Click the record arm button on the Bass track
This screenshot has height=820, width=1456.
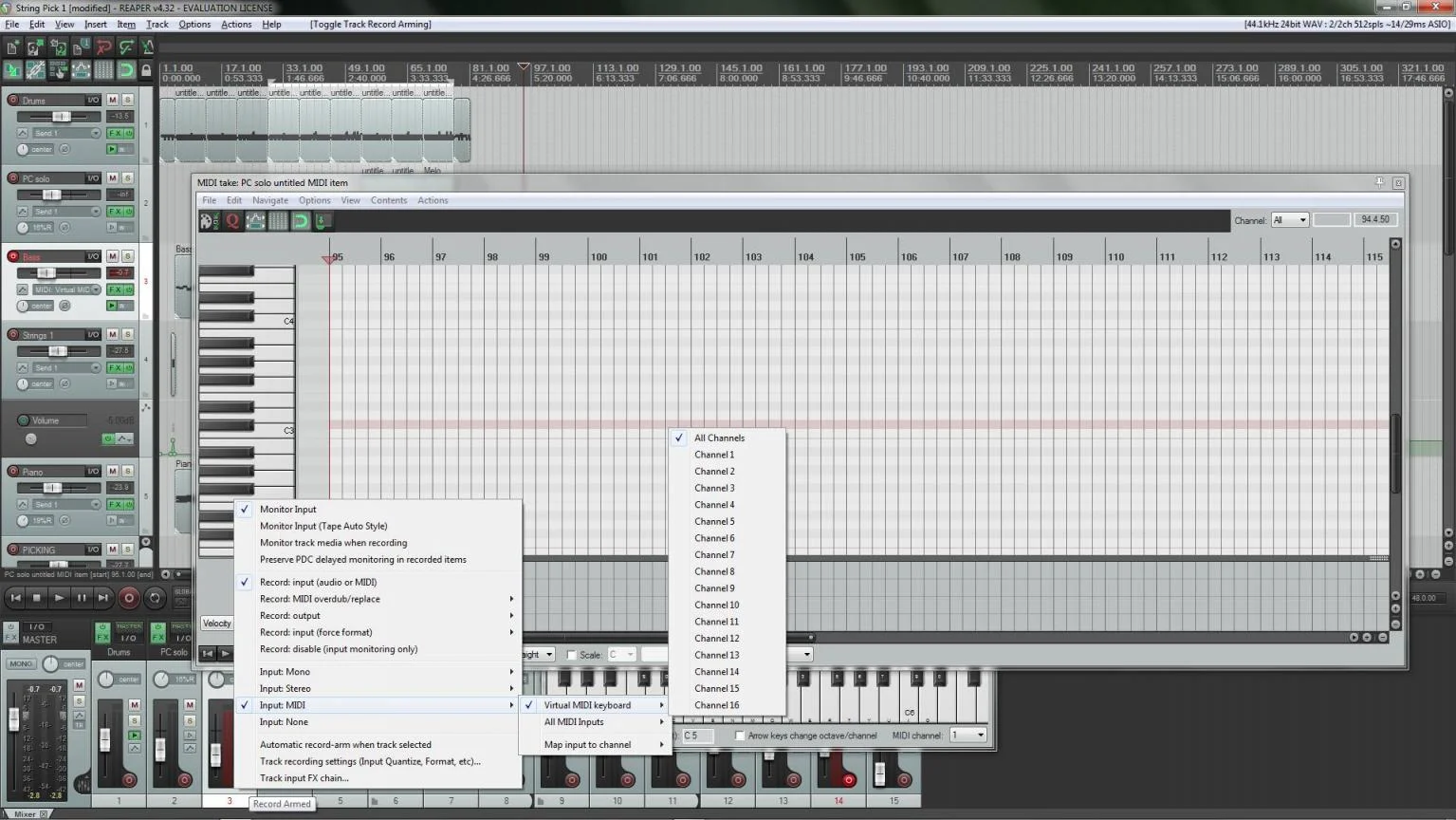pos(13,256)
